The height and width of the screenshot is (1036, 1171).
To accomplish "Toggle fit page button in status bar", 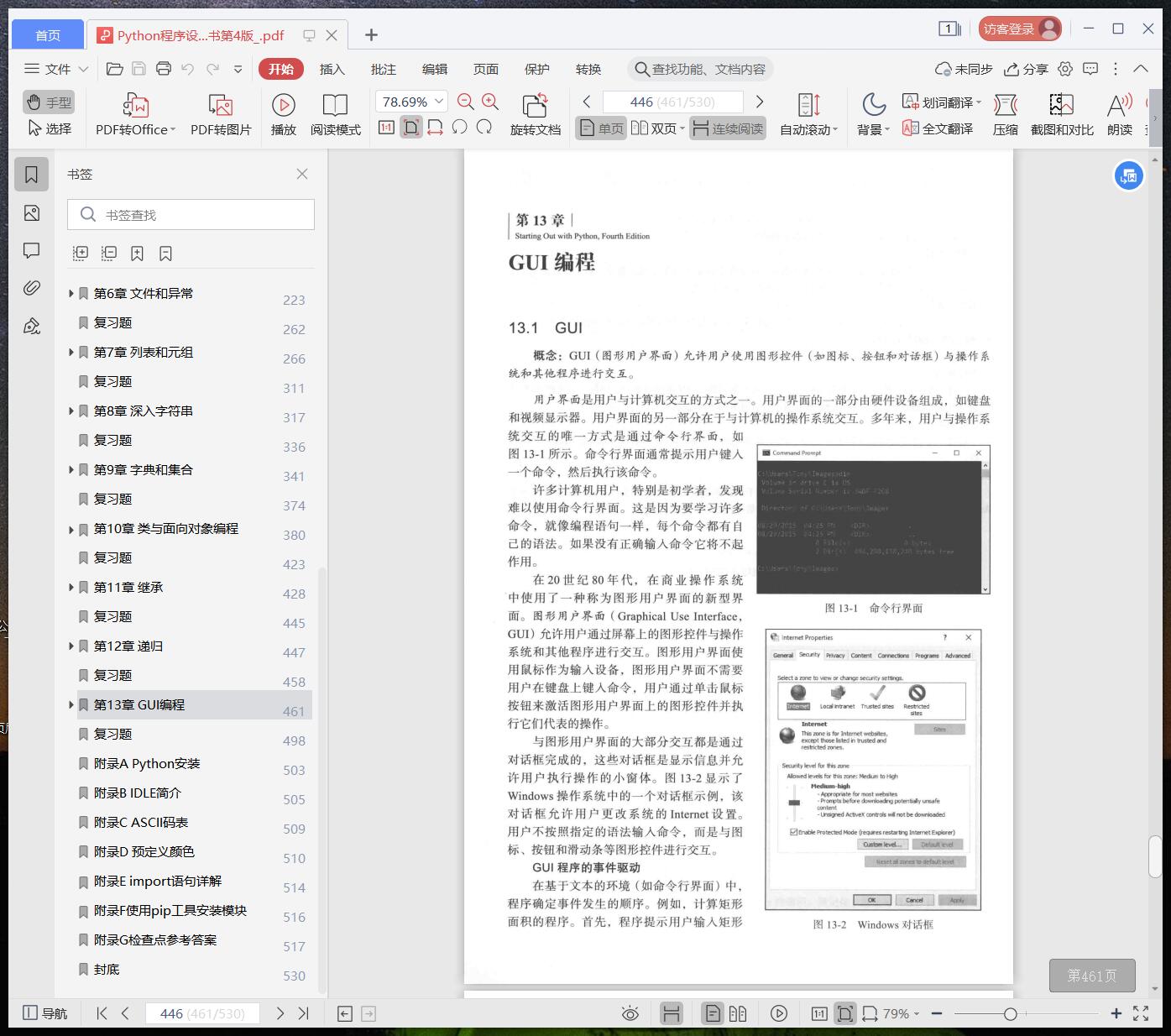I will [845, 1013].
